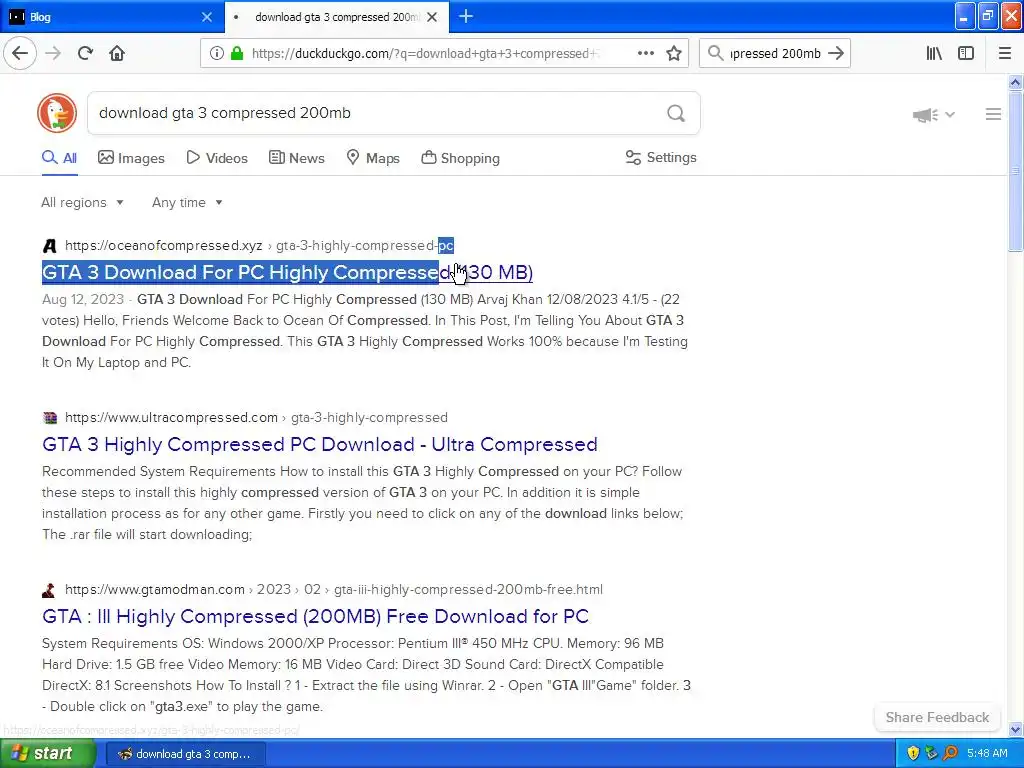Image resolution: width=1024 pixels, height=768 pixels.
Task: Click the browser address bar URL
Action: [x=424, y=54]
